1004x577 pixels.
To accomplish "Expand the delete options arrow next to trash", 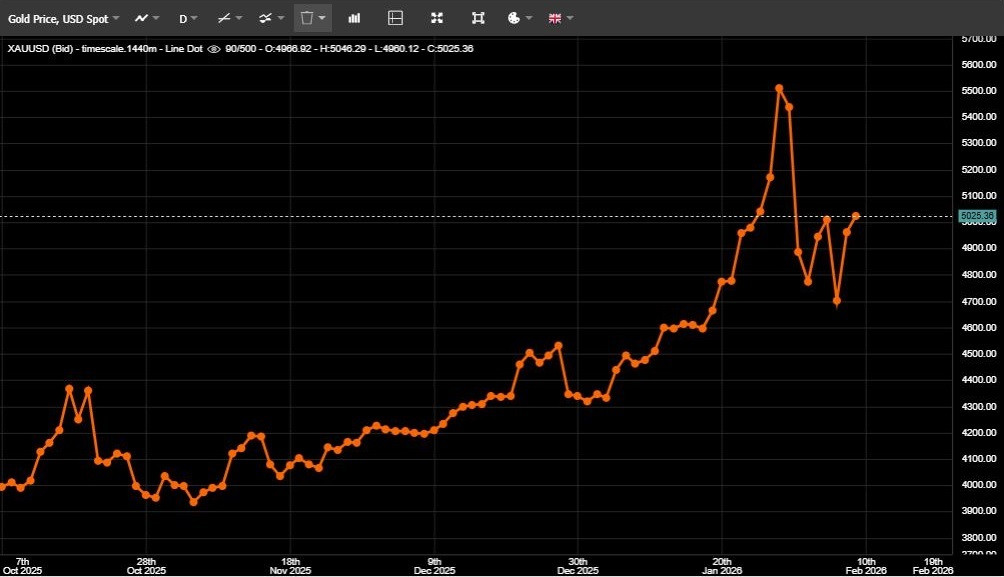I will (322, 18).
